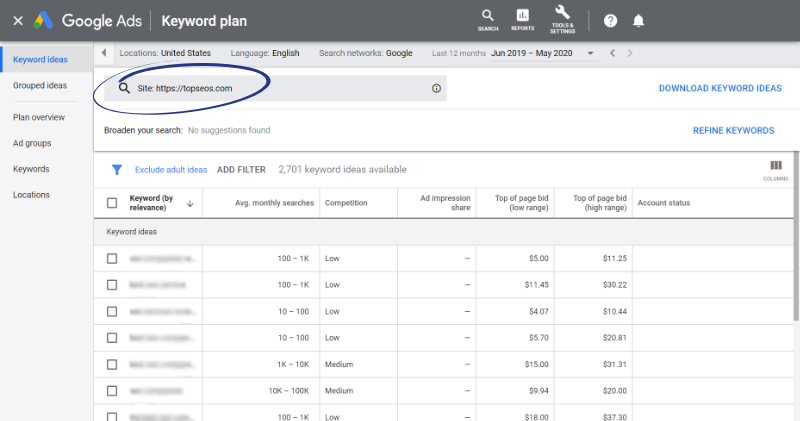Viewport: 800px width, 421px height.
Task: Click Account status column header
Action: pyautogui.click(x=663, y=203)
